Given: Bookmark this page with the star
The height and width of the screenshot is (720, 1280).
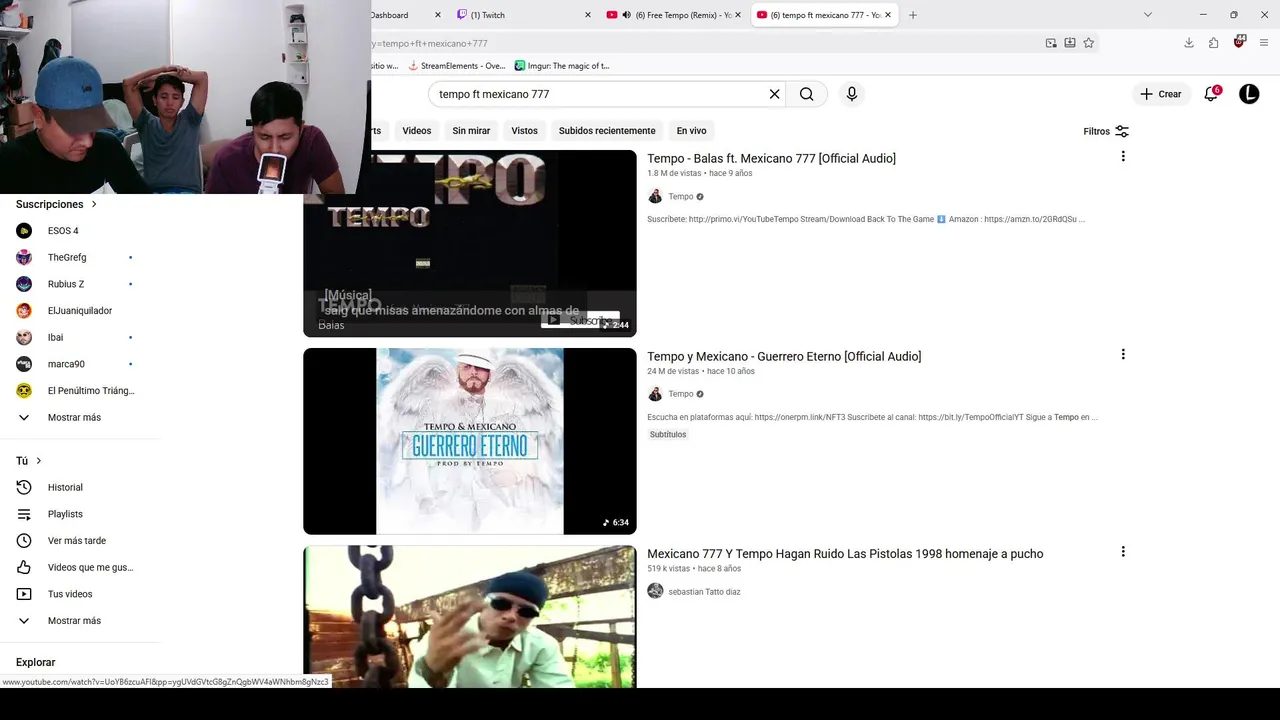Looking at the screenshot, I should click(1089, 43).
